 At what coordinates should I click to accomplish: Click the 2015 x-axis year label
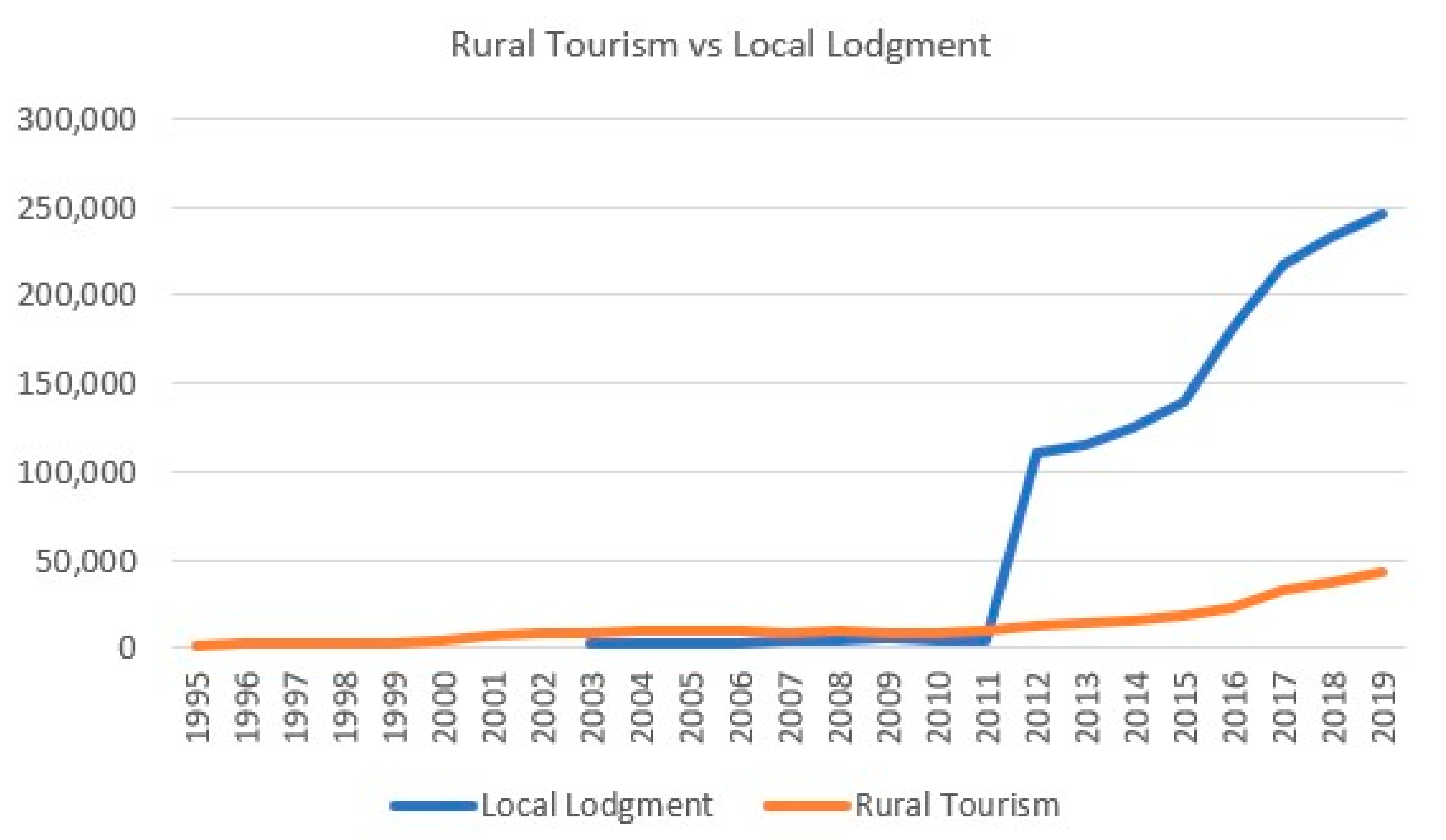click(1185, 707)
